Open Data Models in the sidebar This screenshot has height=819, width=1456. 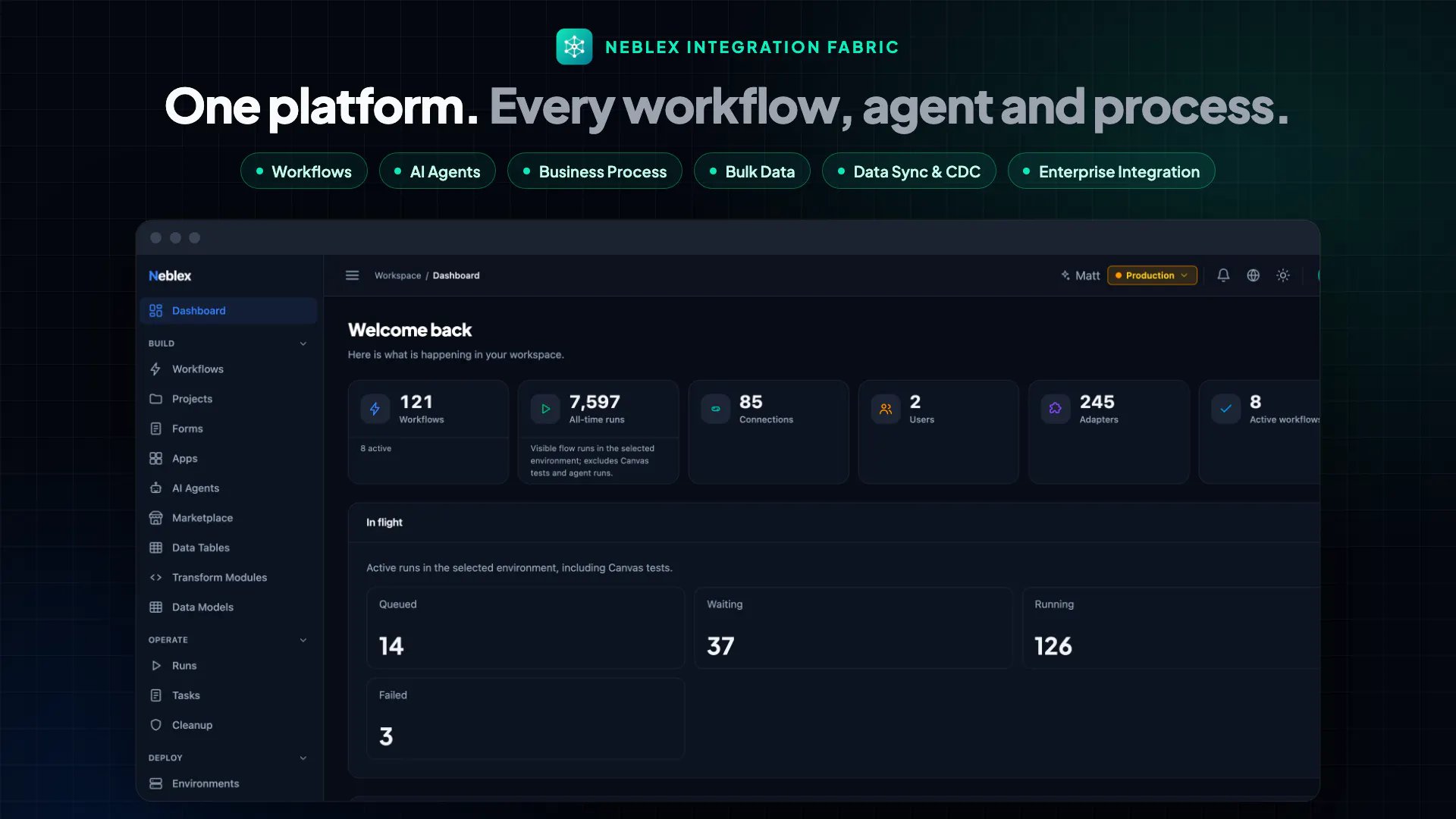228,607
